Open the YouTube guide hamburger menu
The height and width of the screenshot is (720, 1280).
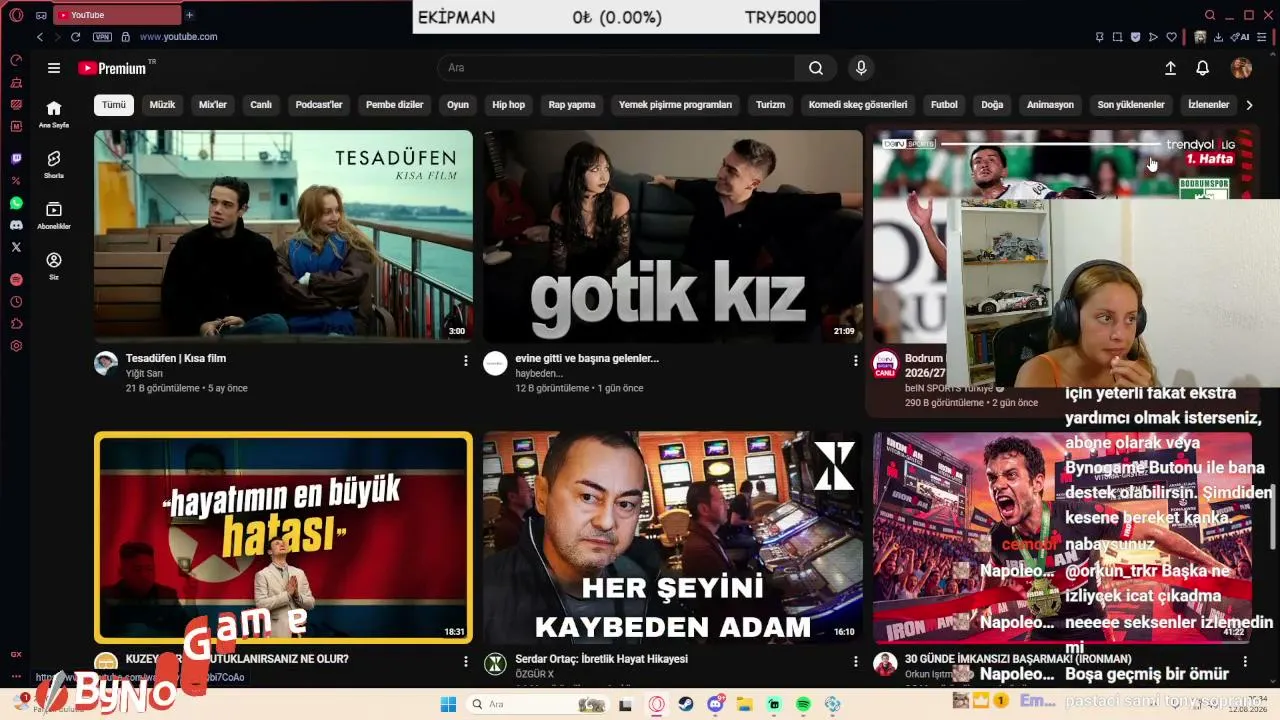coord(54,68)
